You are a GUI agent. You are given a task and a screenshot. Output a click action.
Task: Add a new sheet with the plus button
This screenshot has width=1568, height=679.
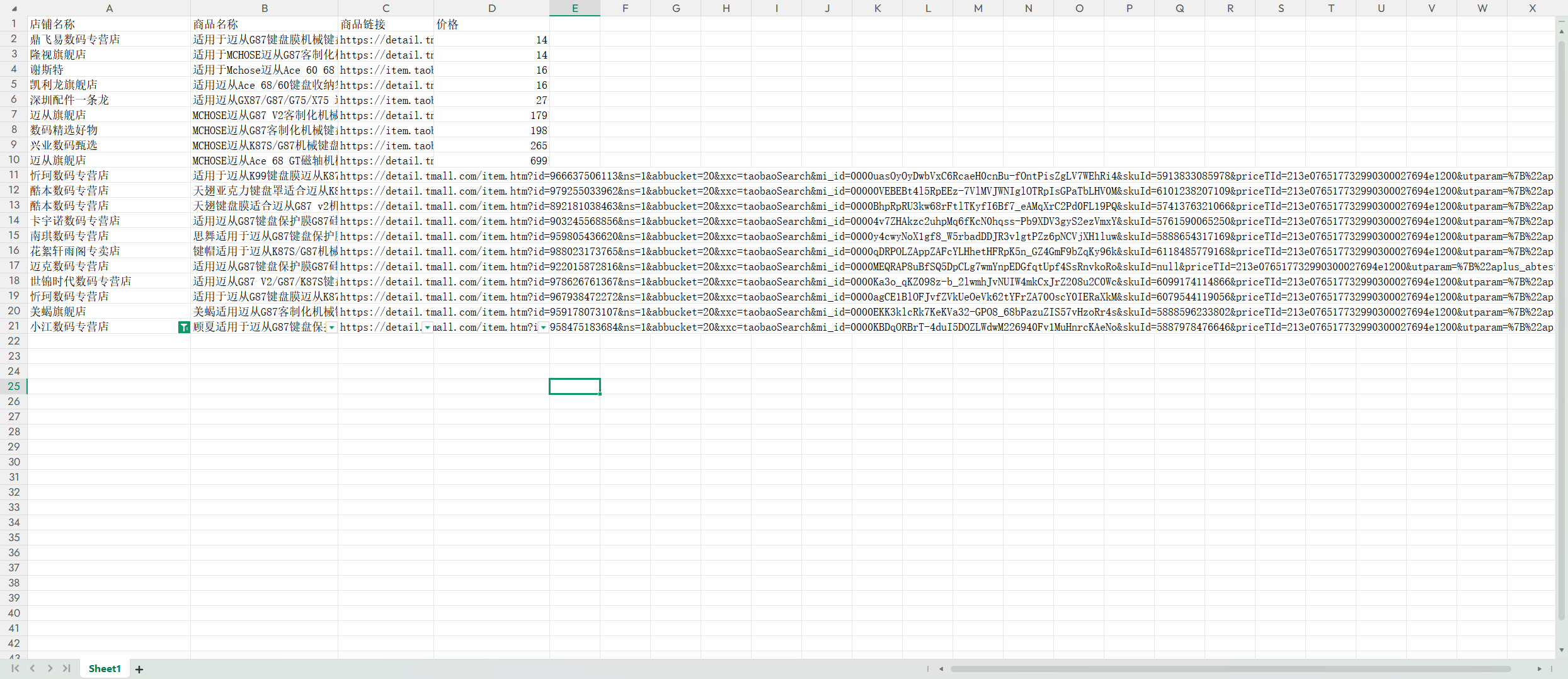point(139,669)
